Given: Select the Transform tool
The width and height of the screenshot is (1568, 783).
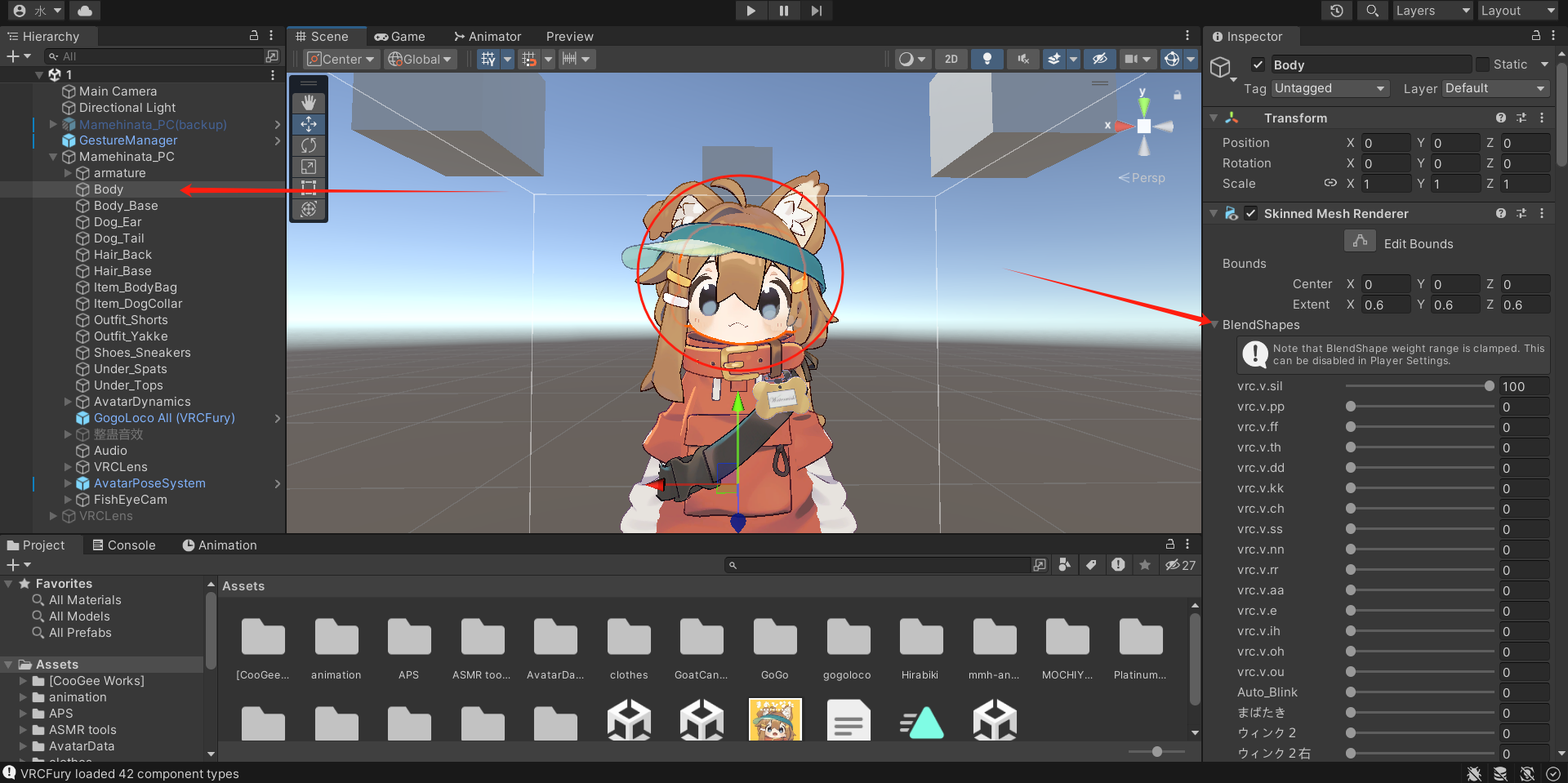Looking at the screenshot, I should (x=309, y=209).
